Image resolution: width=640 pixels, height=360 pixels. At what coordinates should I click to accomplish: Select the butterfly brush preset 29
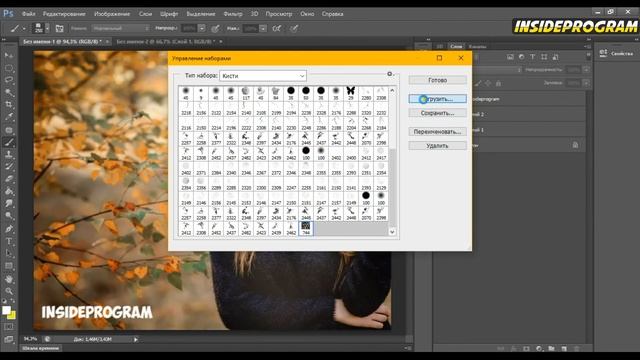tap(351, 93)
